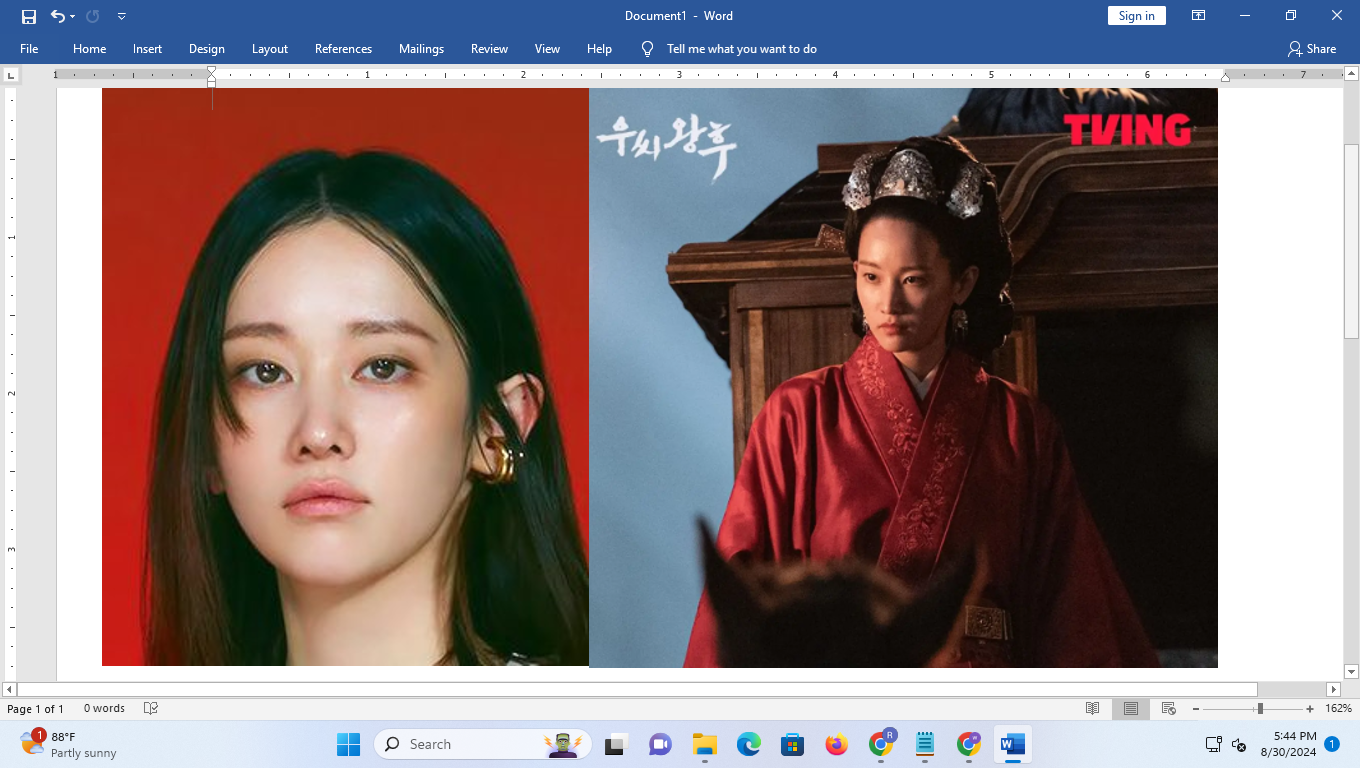The image size is (1360, 768).
Task: Click the right indent marker on ruler
Action: coord(1225,77)
